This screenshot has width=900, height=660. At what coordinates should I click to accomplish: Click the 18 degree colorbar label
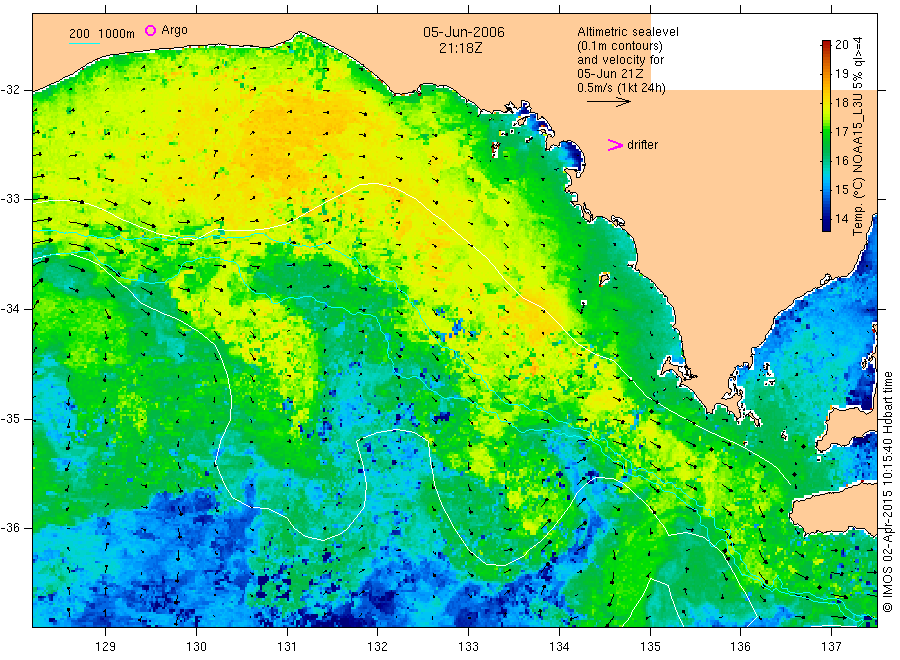[841, 103]
